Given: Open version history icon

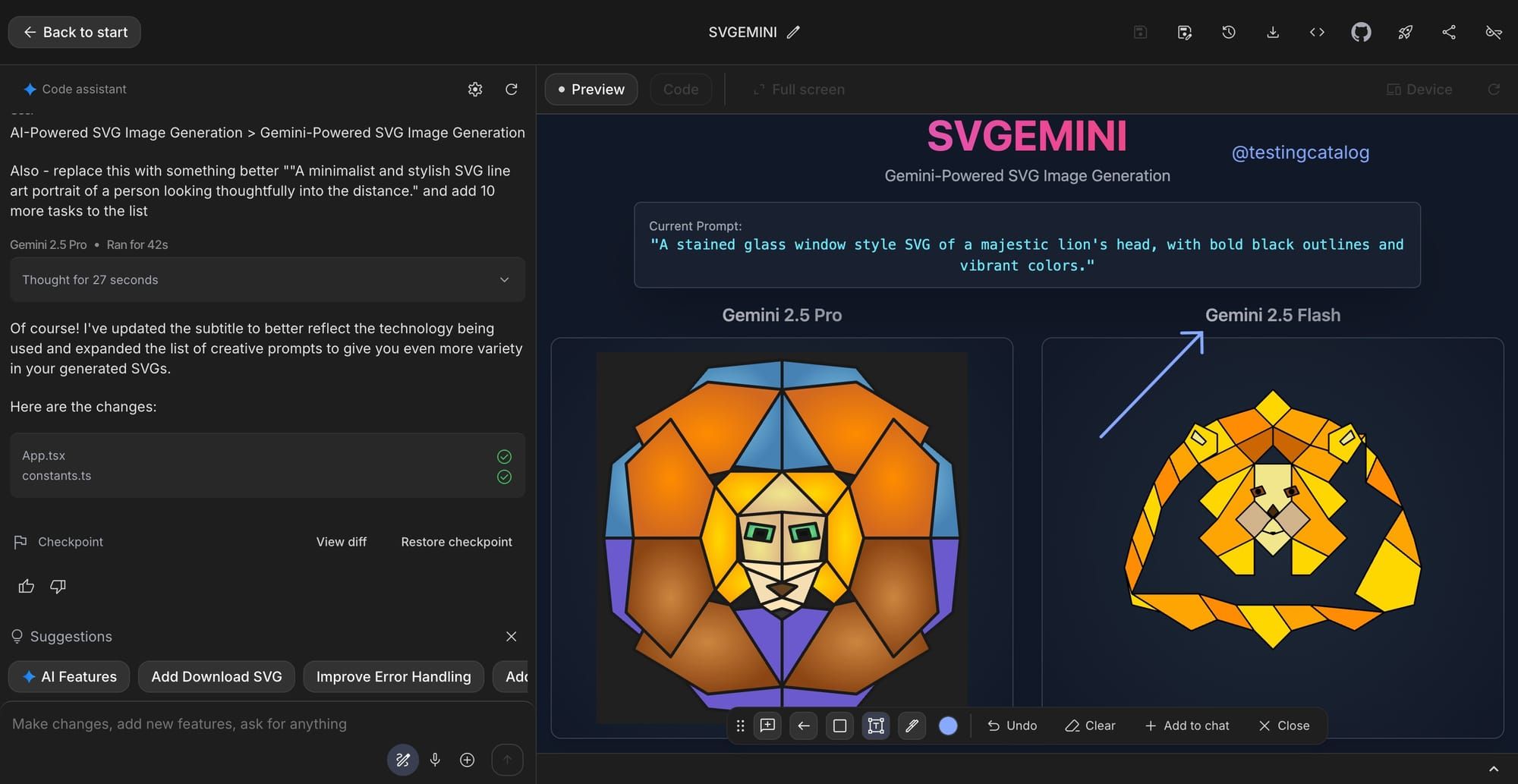Looking at the screenshot, I should tap(1228, 32).
